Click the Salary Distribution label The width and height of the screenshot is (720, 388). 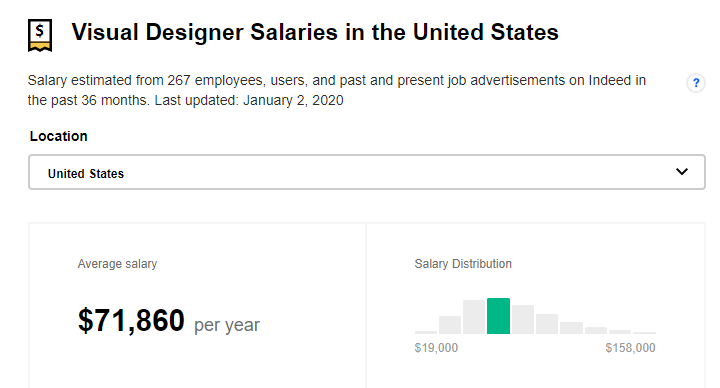click(463, 264)
